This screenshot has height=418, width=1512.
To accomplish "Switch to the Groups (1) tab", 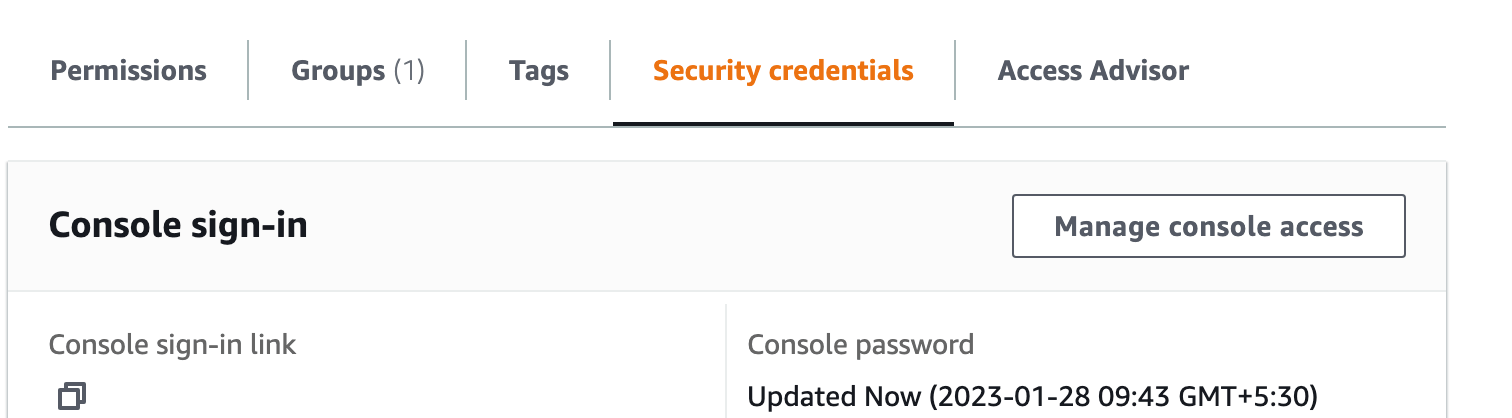I will coord(358,71).
